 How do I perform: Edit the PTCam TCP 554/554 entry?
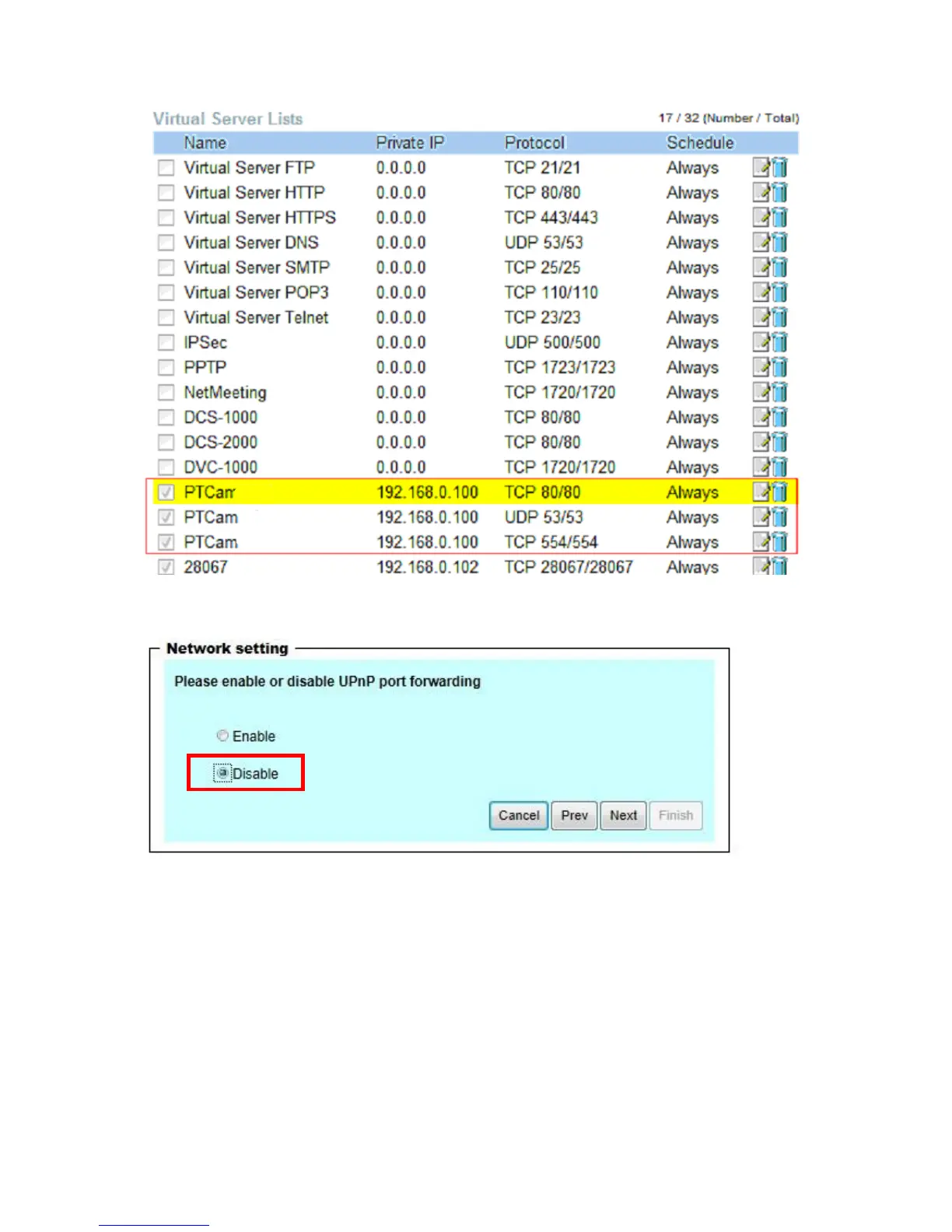point(761,541)
